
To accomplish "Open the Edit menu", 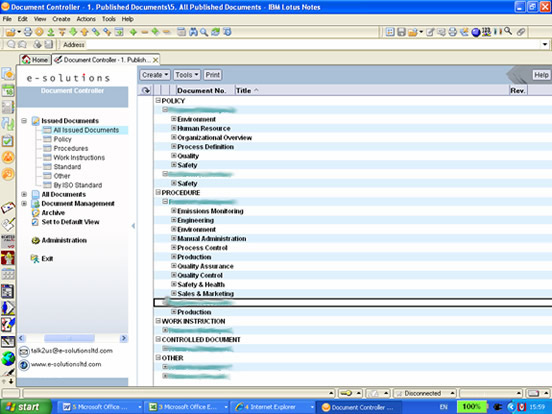I will point(23,19).
